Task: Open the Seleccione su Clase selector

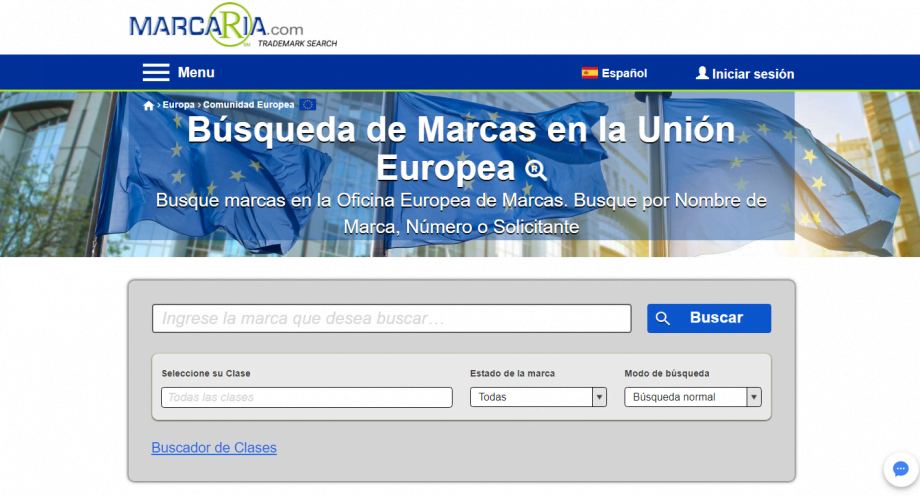Action: [x=306, y=397]
